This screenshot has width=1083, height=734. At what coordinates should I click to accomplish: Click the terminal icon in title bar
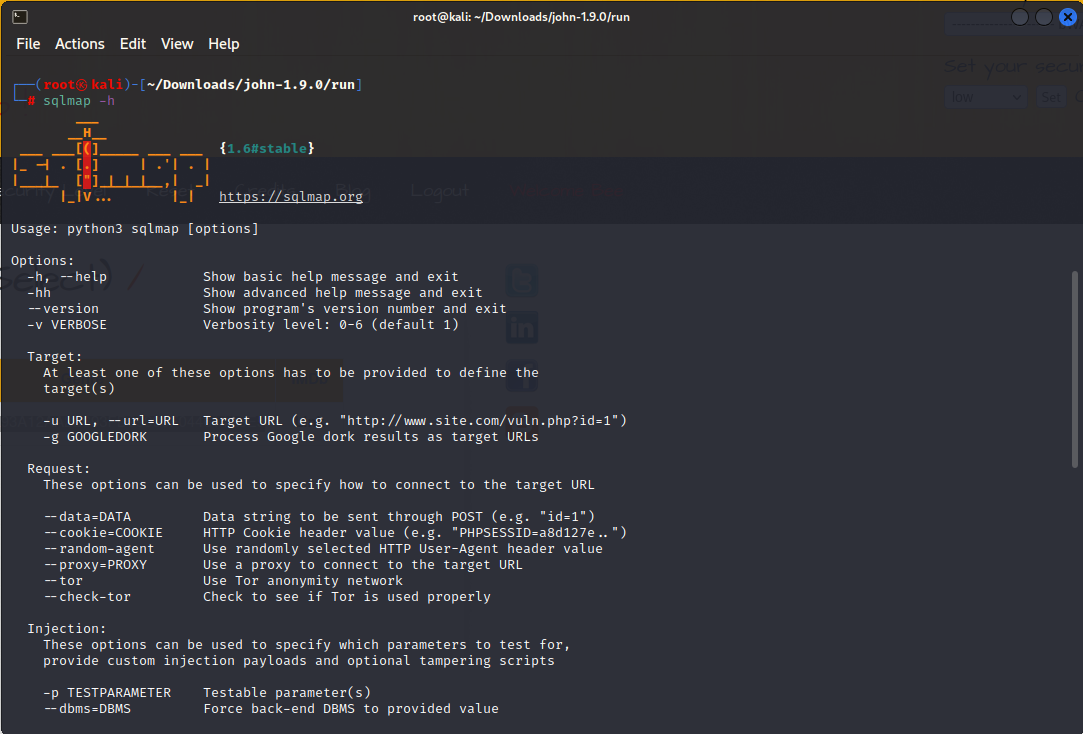click(x=20, y=17)
